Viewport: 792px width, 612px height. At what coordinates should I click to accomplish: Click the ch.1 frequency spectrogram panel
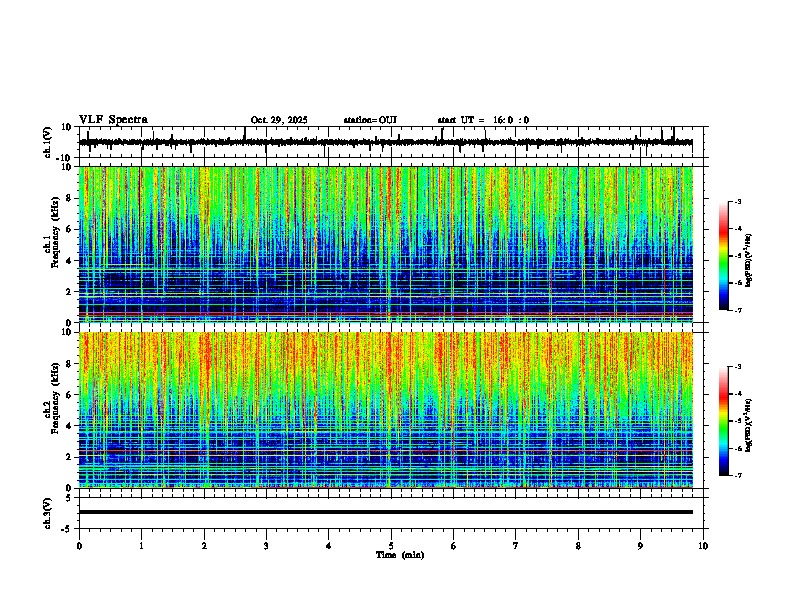(x=385, y=244)
